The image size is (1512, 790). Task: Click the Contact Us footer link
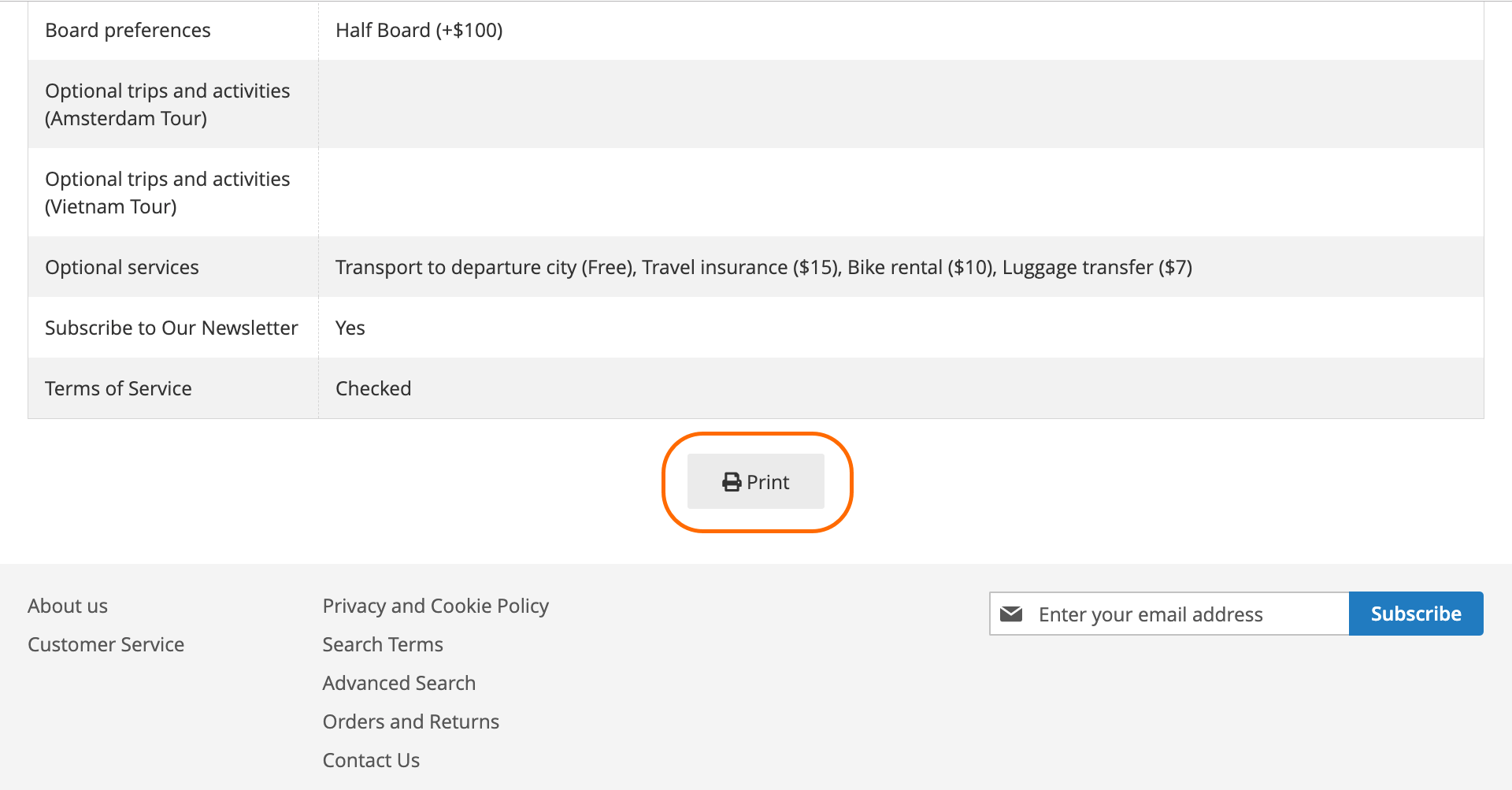pyautogui.click(x=371, y=760)
